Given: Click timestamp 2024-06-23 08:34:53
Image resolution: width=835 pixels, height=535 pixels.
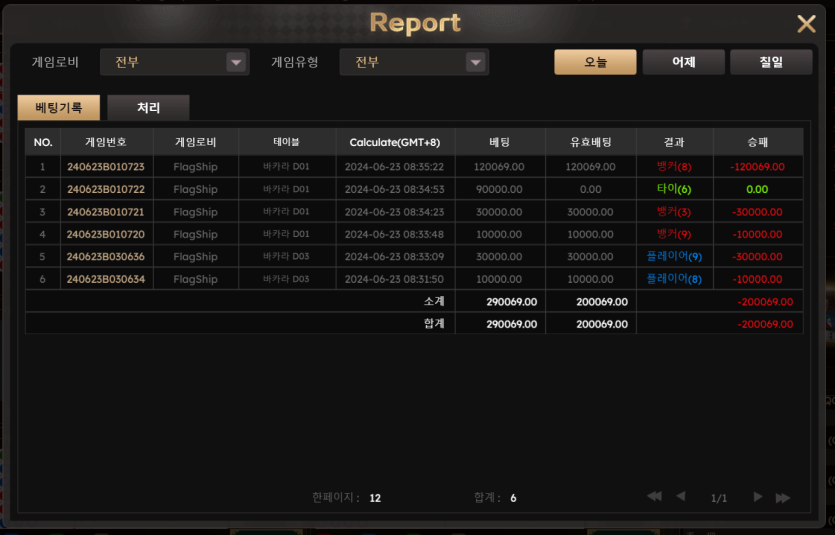Looking at the screenshot, I should 395,189.
